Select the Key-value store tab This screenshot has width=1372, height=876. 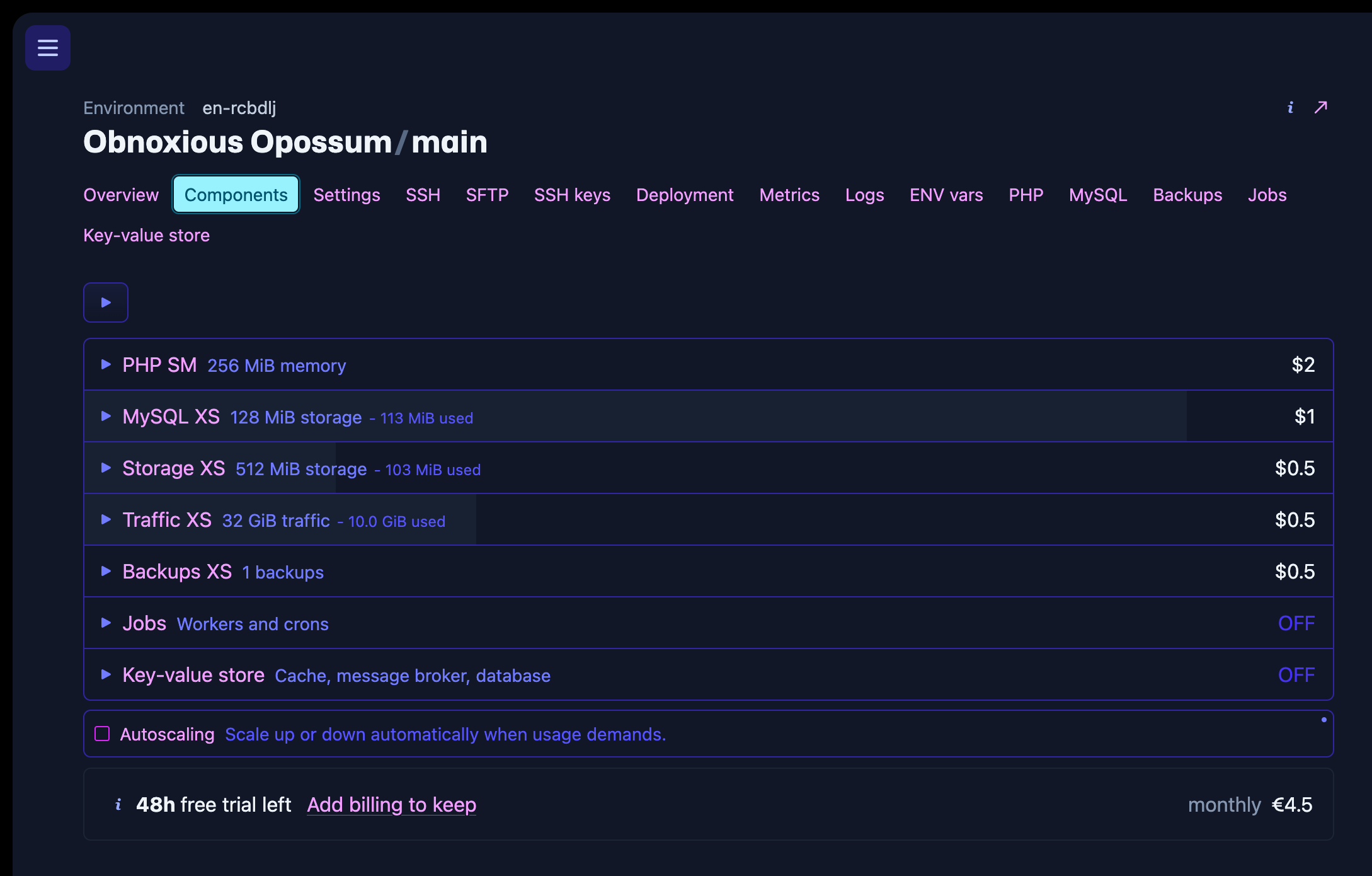tap(147, 235)
